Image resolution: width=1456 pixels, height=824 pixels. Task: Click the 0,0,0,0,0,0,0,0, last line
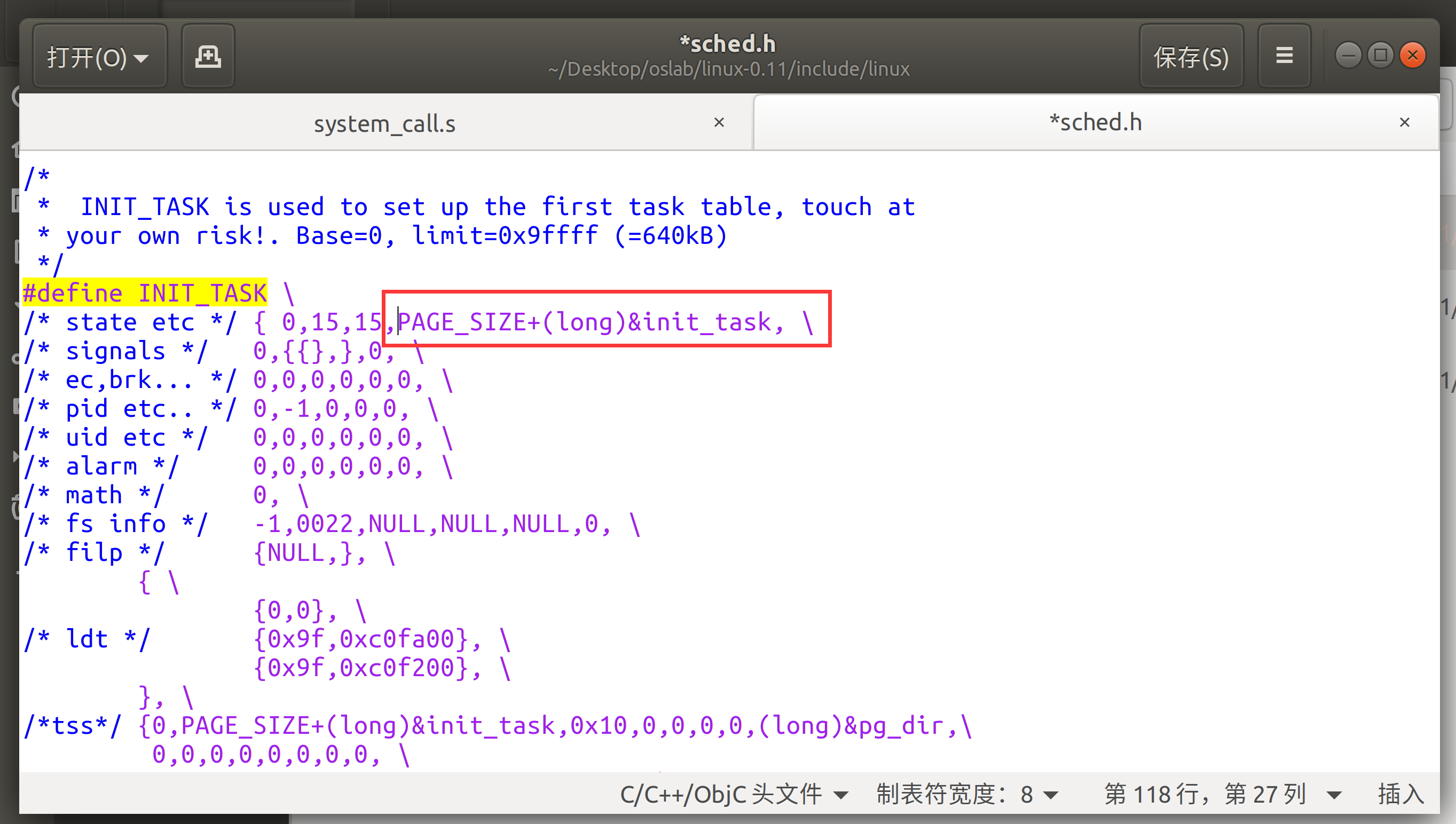point(281,755)
